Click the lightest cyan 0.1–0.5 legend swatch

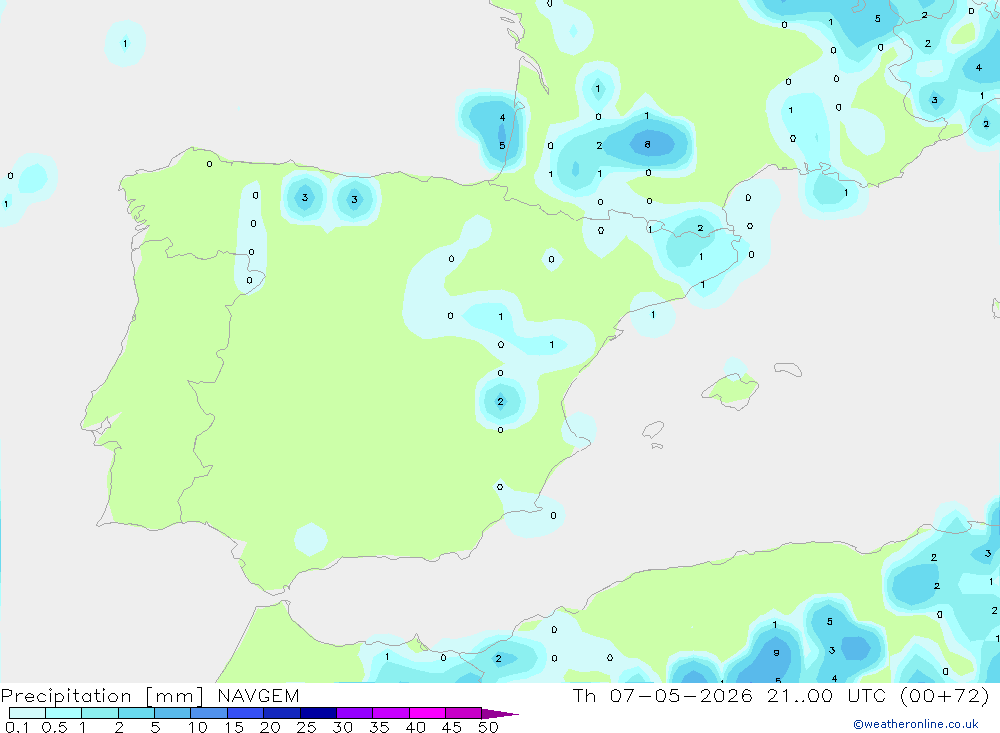(27, 713)
